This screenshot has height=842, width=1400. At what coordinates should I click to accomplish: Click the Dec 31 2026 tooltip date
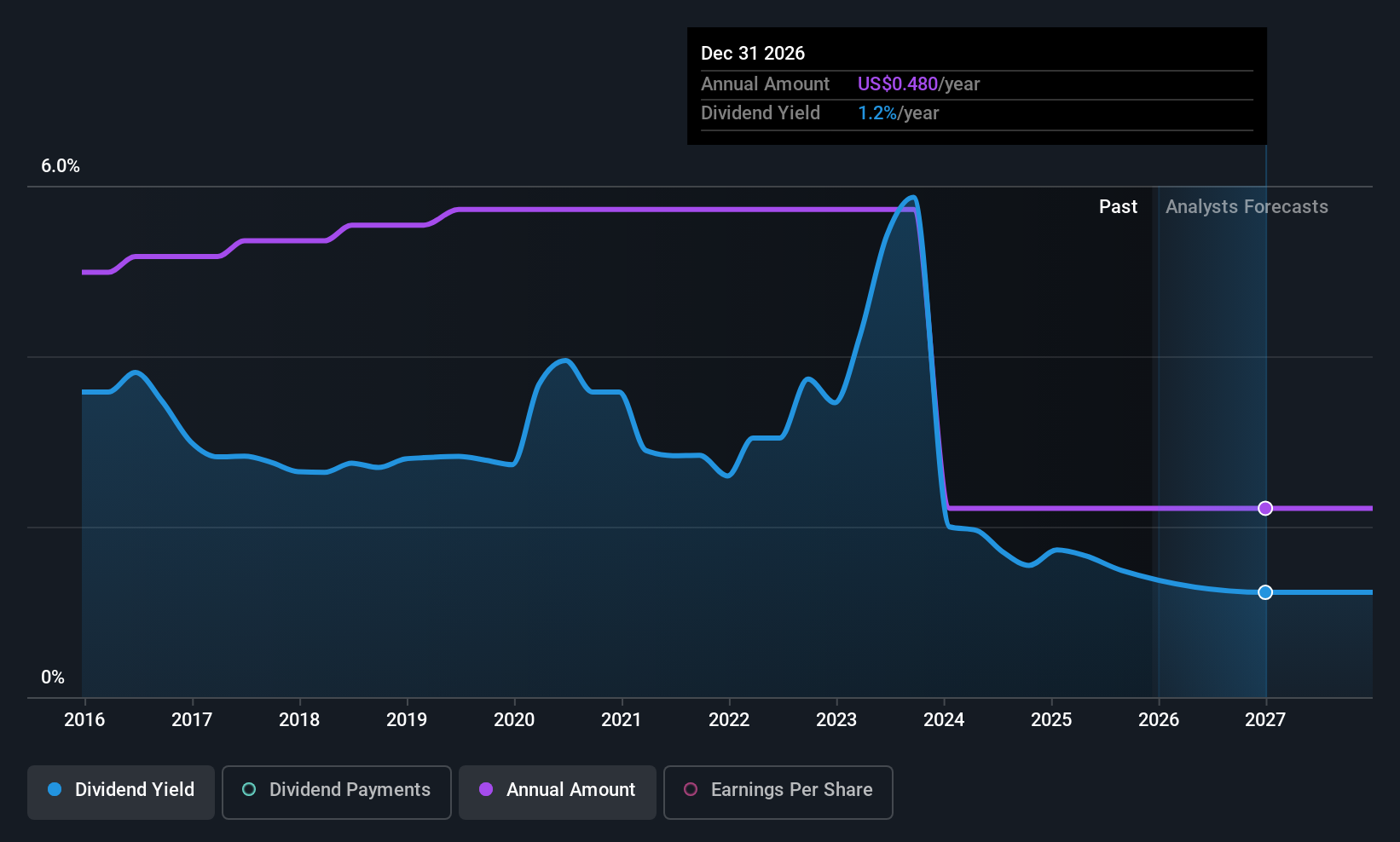click(753, 54)
